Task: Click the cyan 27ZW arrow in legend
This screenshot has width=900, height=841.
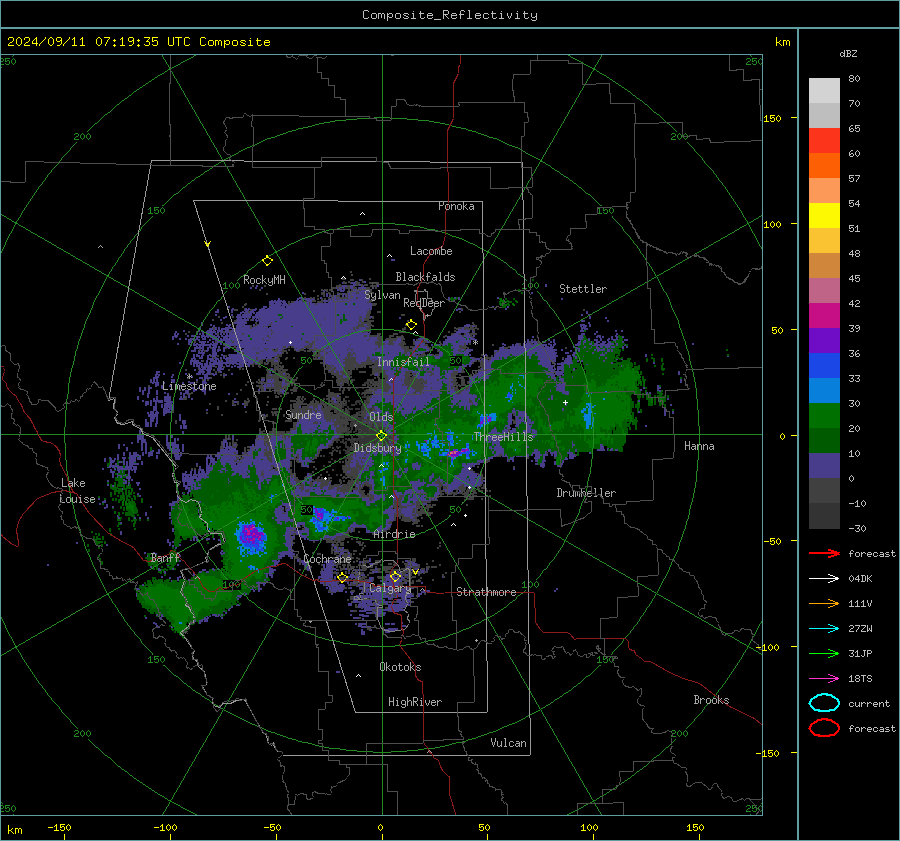Action: [824, 629]
